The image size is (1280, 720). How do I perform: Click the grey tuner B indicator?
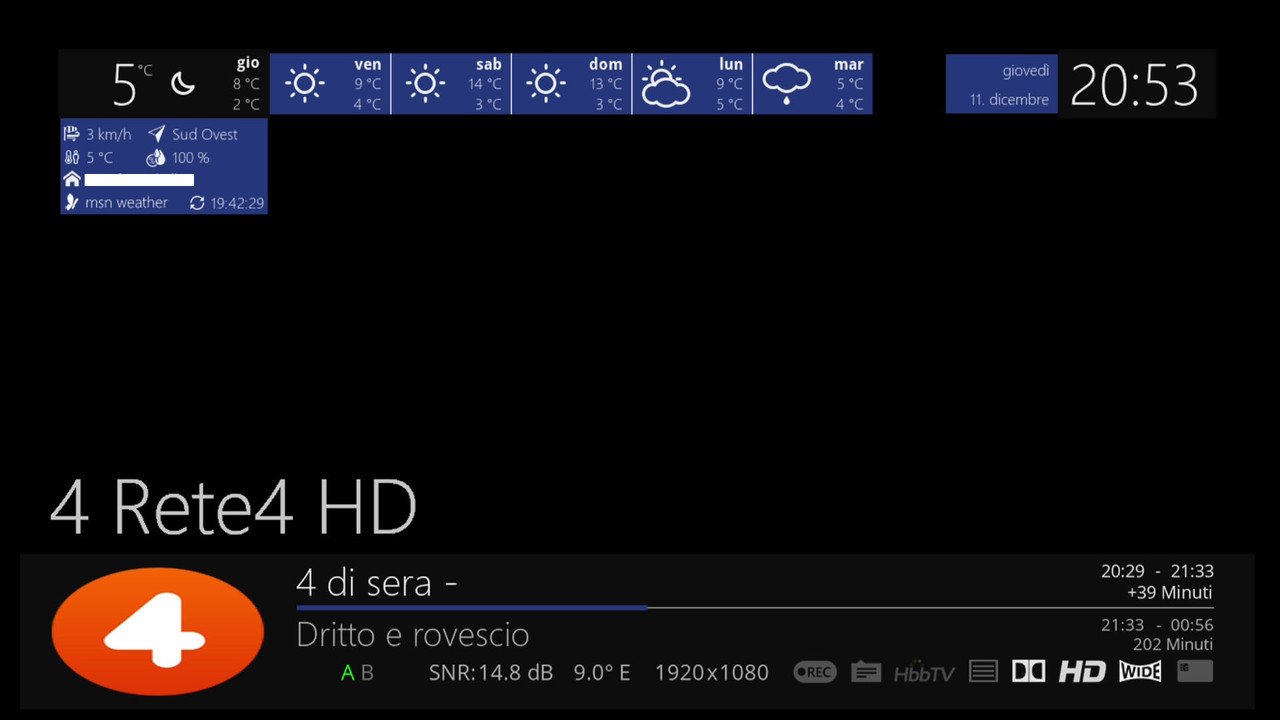click(x=367, y=673)
